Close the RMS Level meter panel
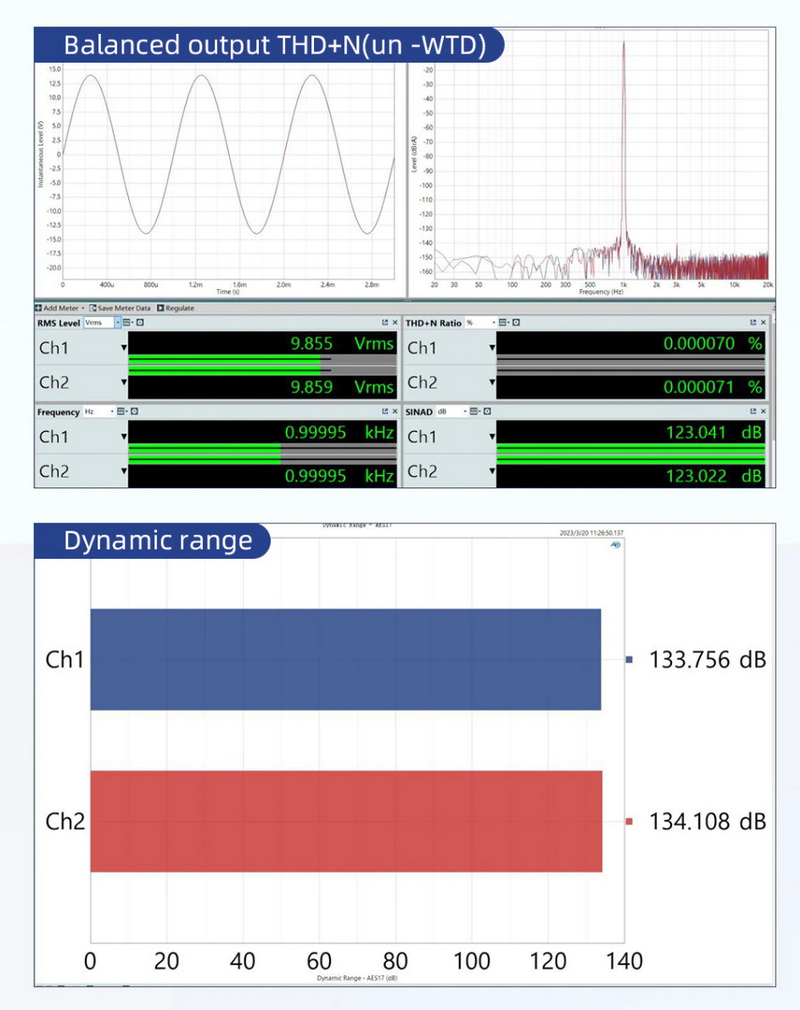The height and width of the screenshot is (1010, 800). (x=394, y=323)
